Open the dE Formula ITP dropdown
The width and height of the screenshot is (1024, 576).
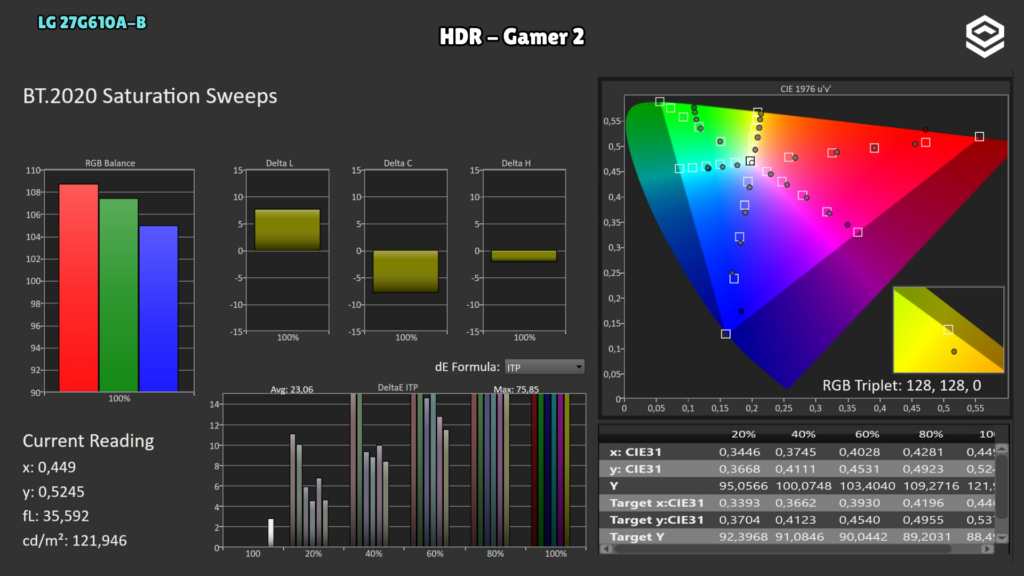click(x=544, y=367)
